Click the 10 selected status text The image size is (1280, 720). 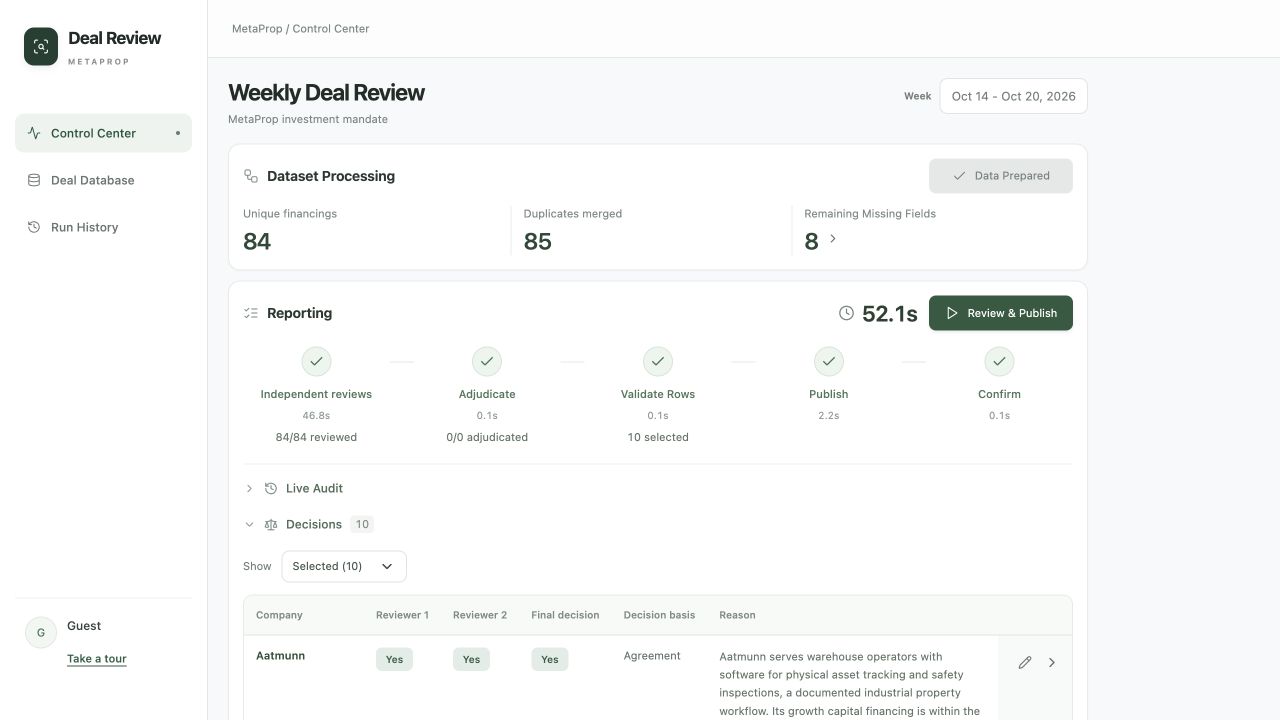pos(658,437)
